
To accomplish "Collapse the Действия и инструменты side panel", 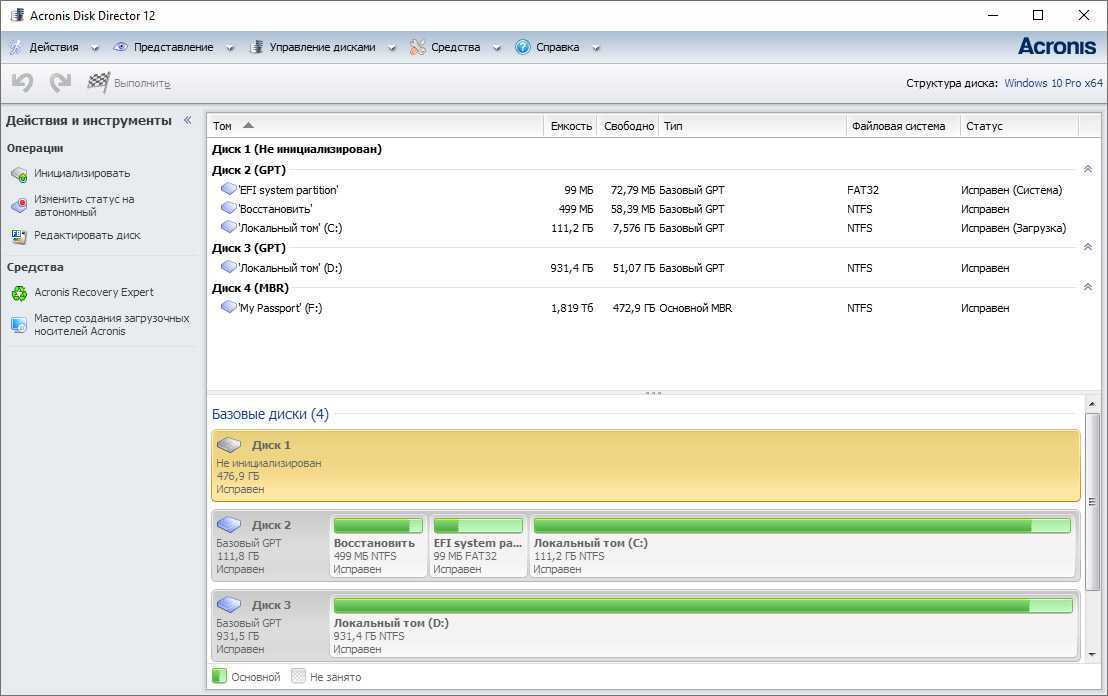I will point(187,120).
